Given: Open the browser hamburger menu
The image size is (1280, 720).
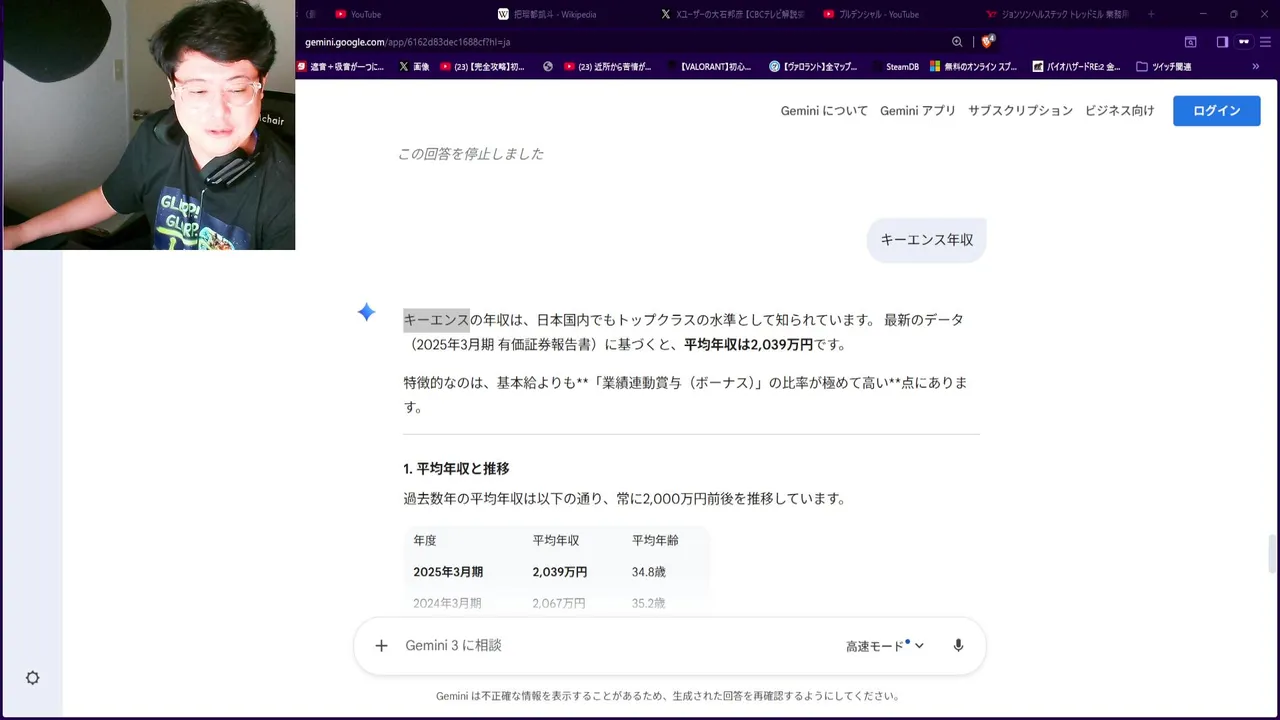Looking at the screenshot, I should (x=1265, y=42).
